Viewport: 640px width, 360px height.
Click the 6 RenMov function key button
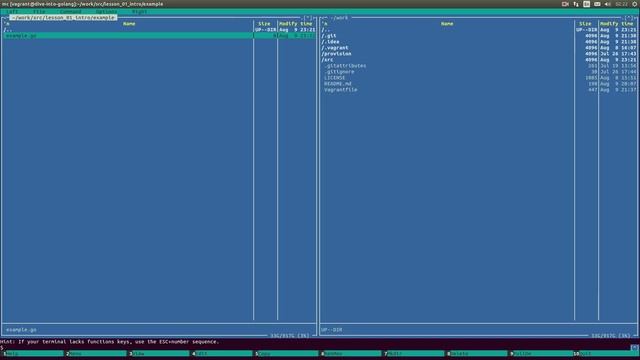click(351, 353)
